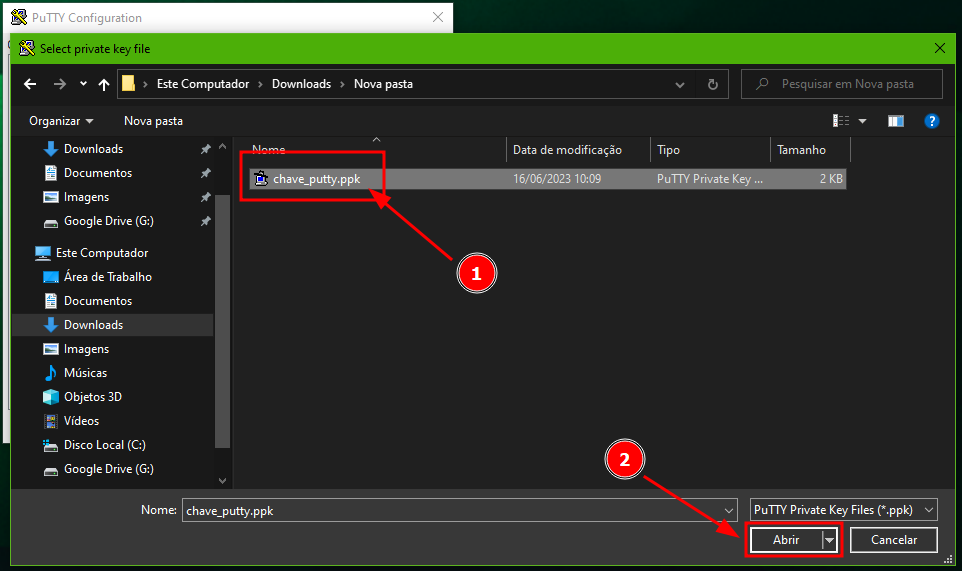Go back using the left arrow button
The image size is (962, 571).
pyautogui.click(x=29, y=84)
